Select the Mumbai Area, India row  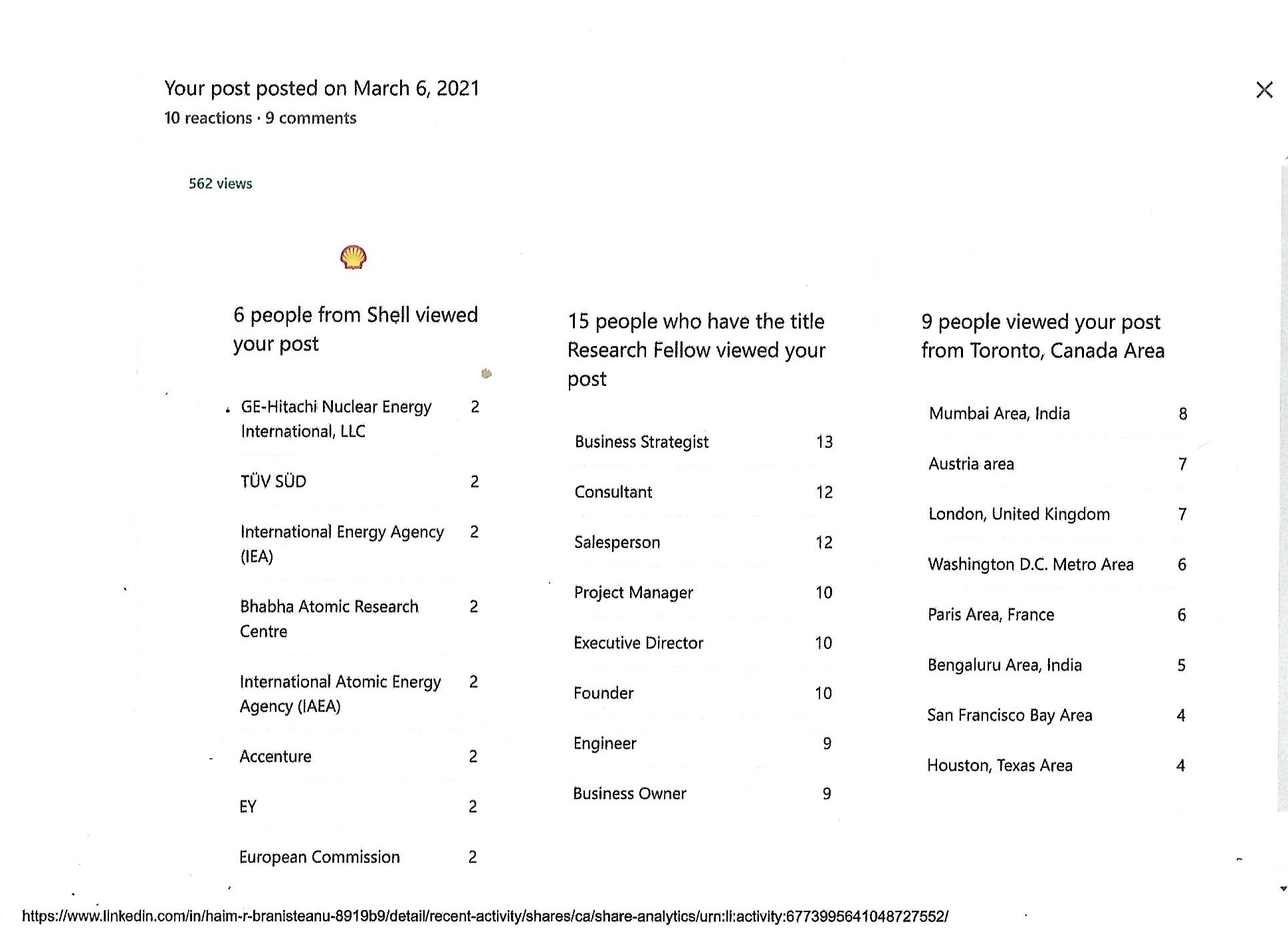(999, 414)
